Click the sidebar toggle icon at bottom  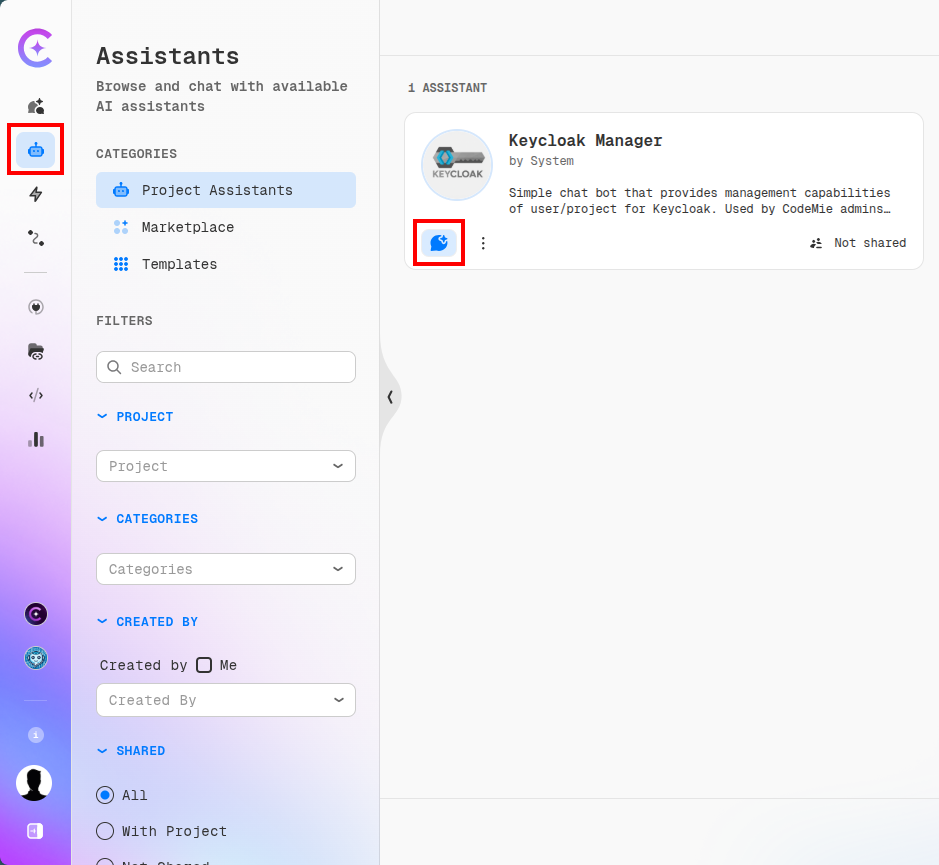35,831
